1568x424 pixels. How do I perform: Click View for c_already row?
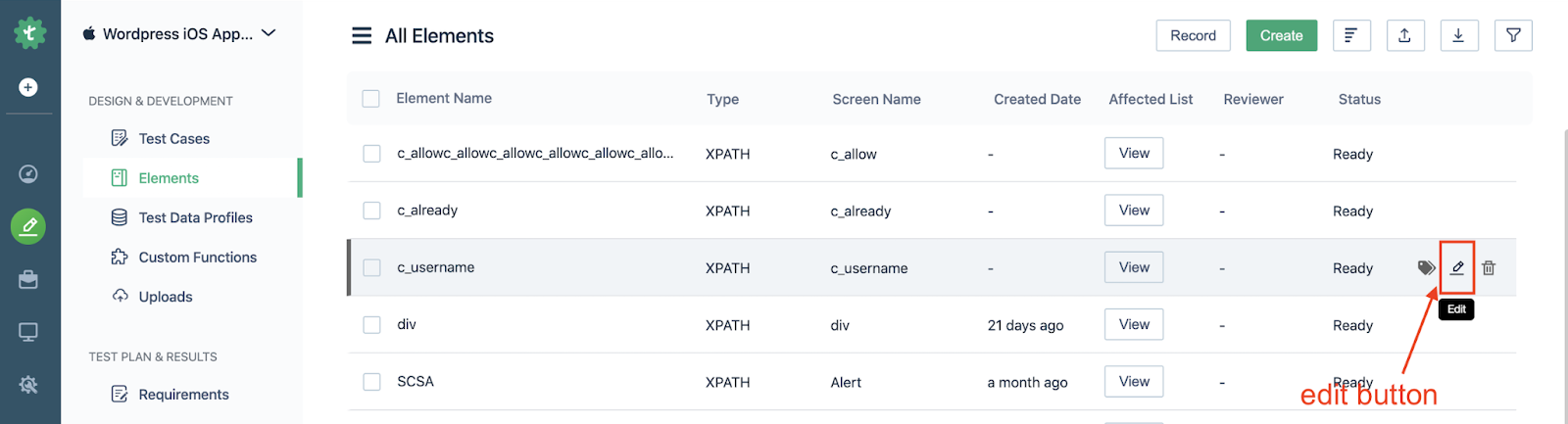click(1134, 210)
